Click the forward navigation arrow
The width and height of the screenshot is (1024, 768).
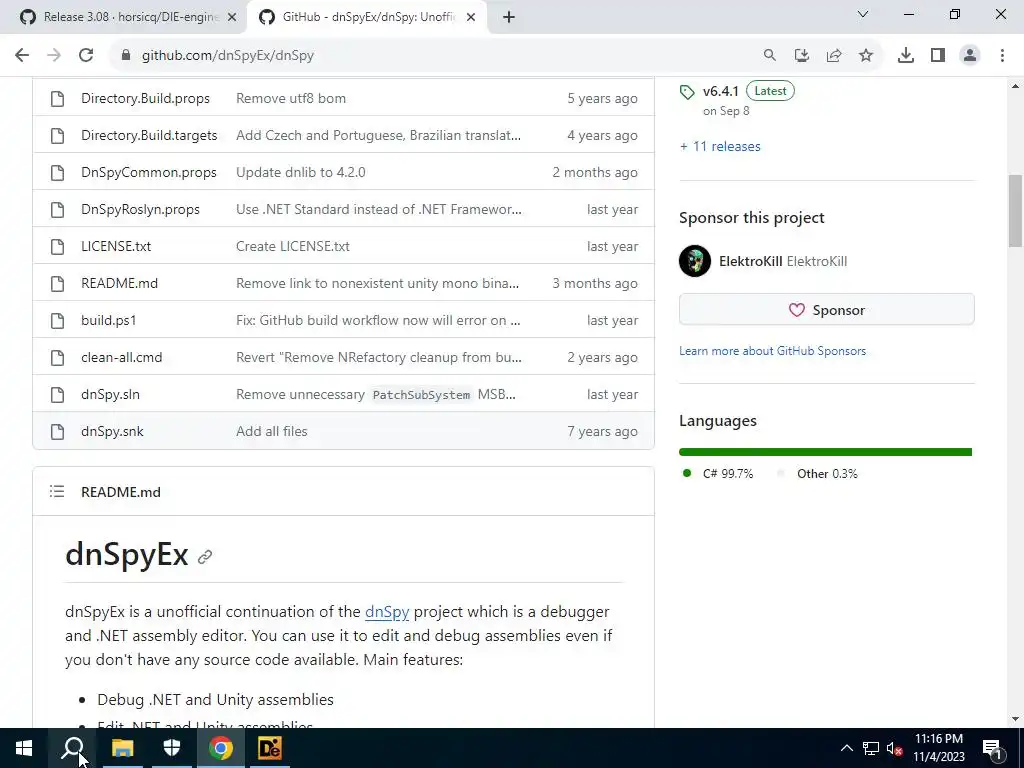(54, 56)
